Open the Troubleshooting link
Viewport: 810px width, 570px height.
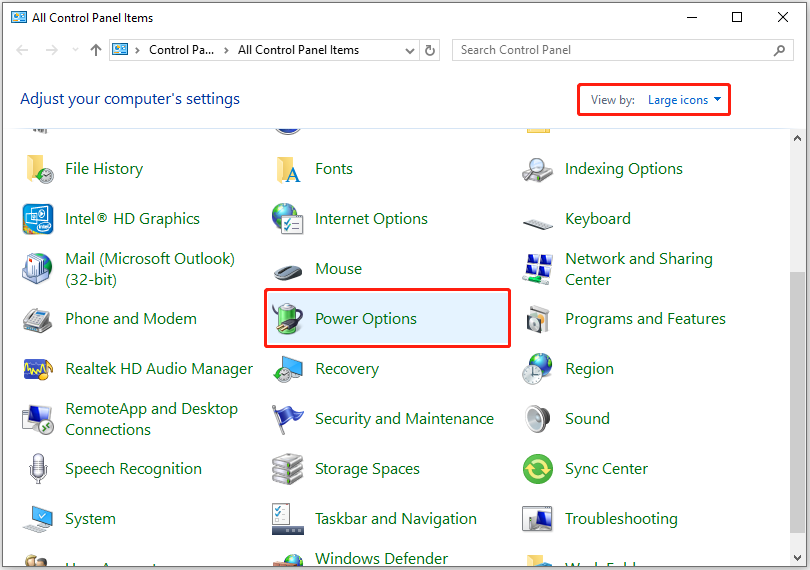pos(621,519)
